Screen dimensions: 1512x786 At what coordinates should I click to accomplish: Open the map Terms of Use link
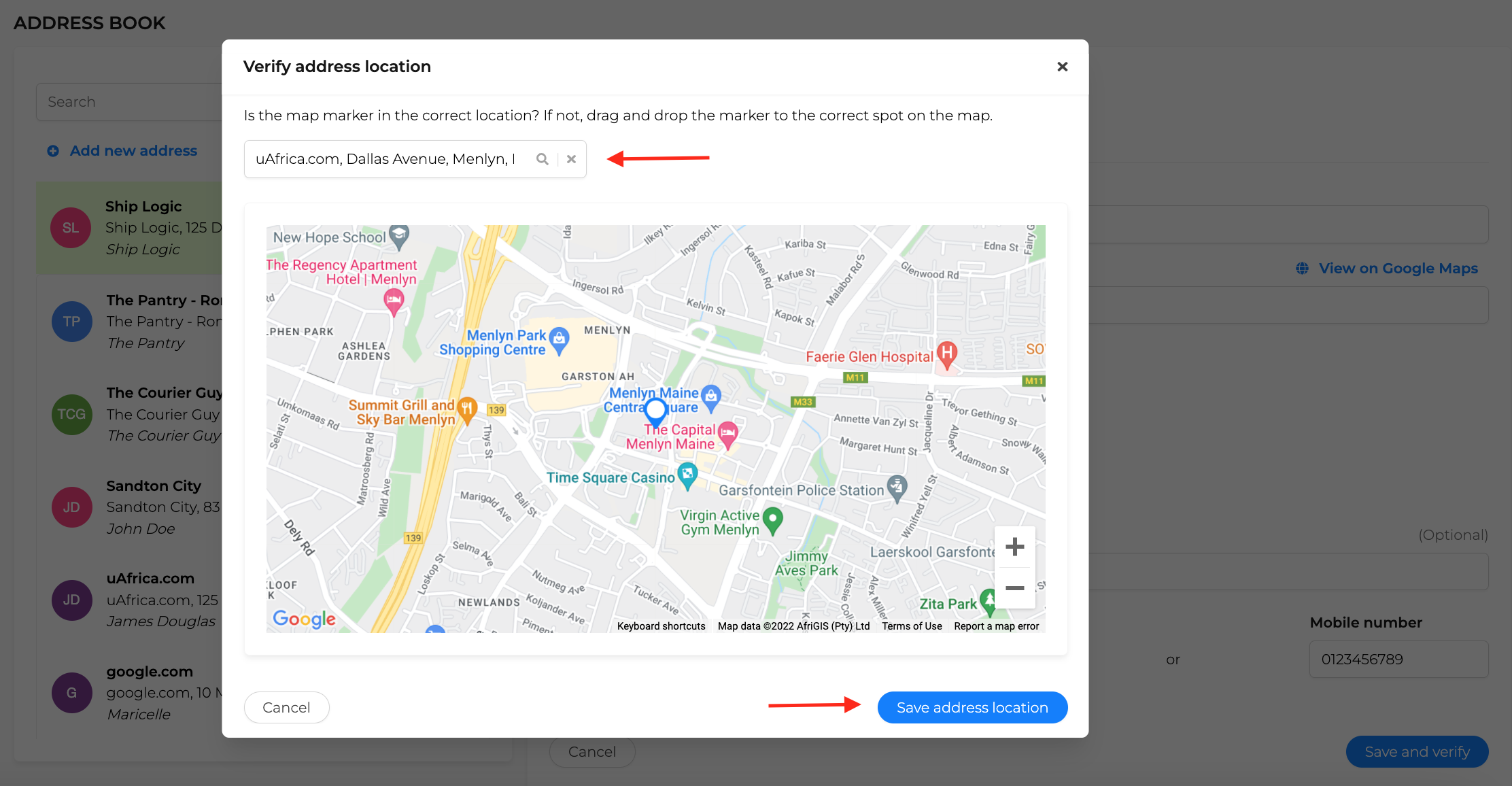click(912, 626)
